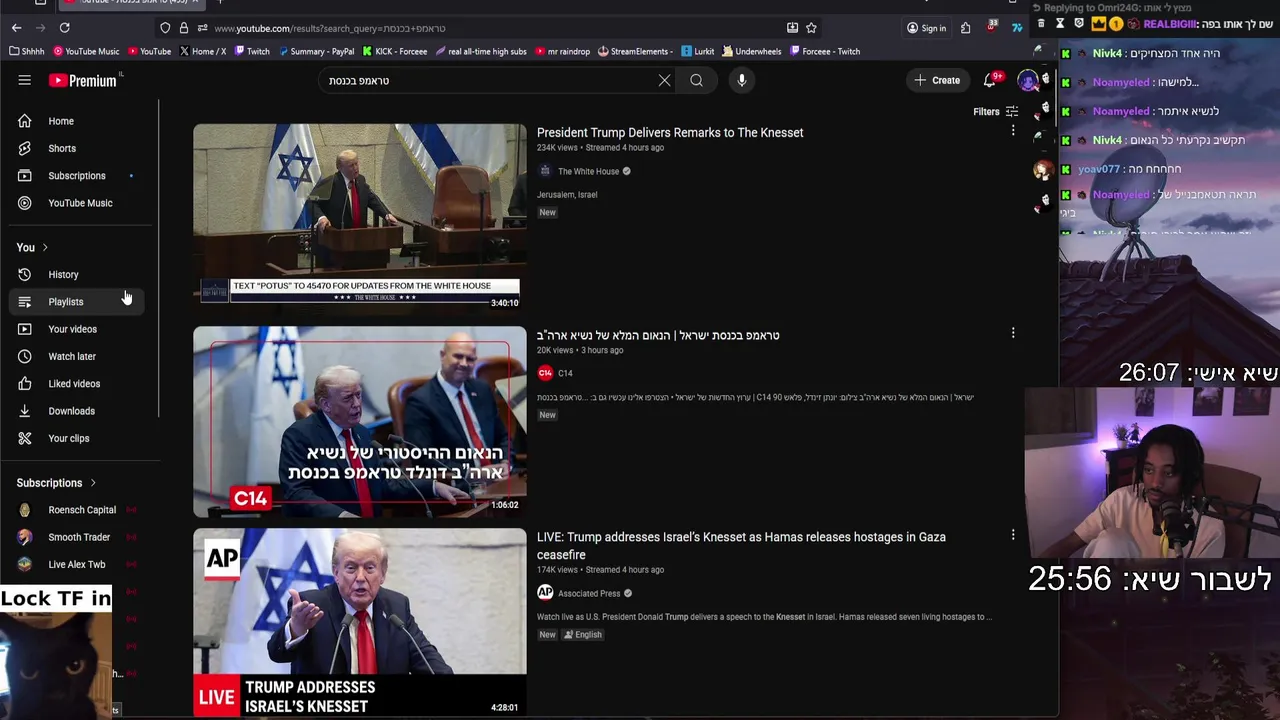Image resolution: width=1280 pixels, height=720 pixels.
Task: Reload the page in the browser
Action: click(x=64, y=28)
